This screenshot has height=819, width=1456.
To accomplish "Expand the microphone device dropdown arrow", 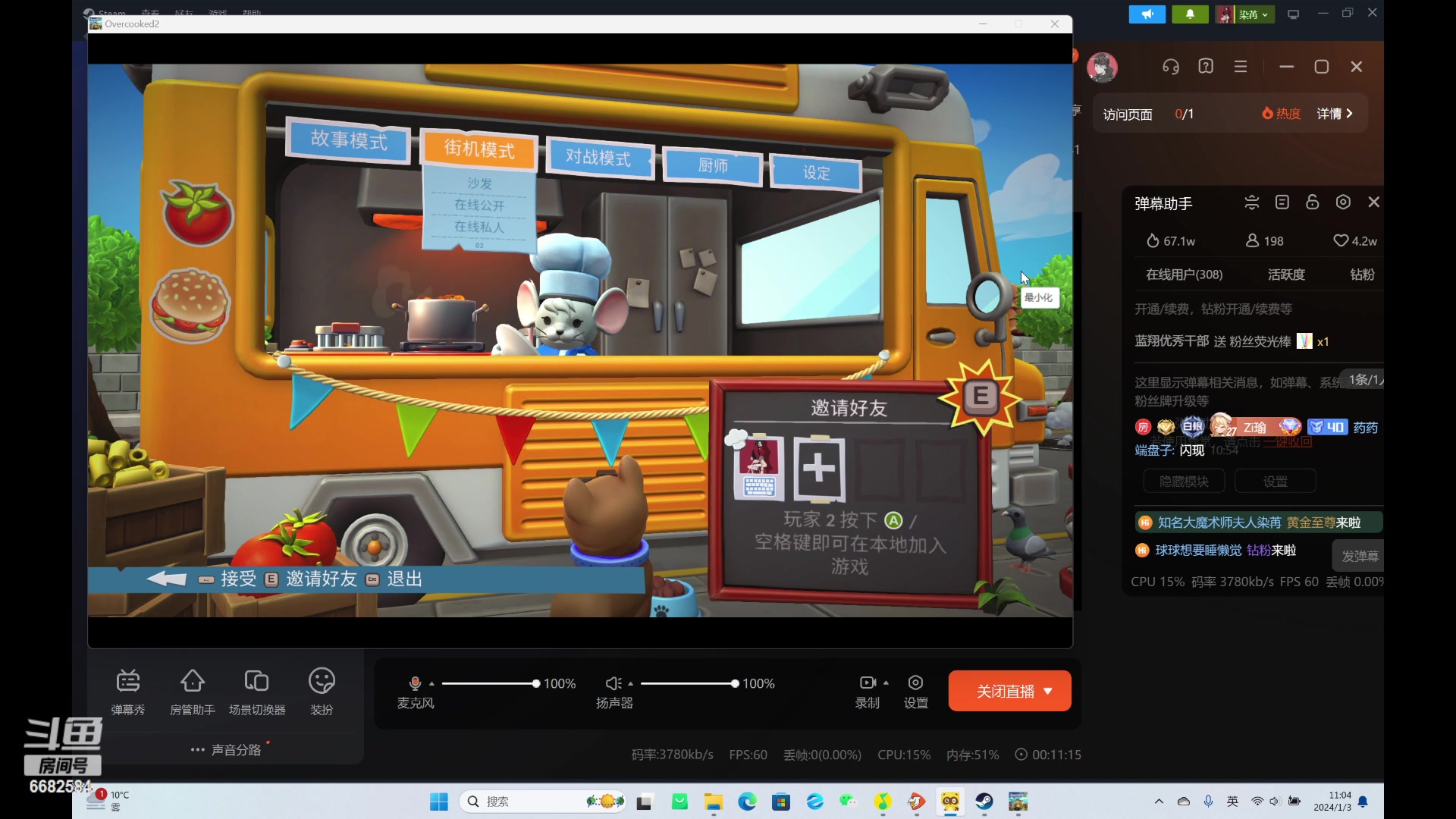I will (x=432, y=683).
